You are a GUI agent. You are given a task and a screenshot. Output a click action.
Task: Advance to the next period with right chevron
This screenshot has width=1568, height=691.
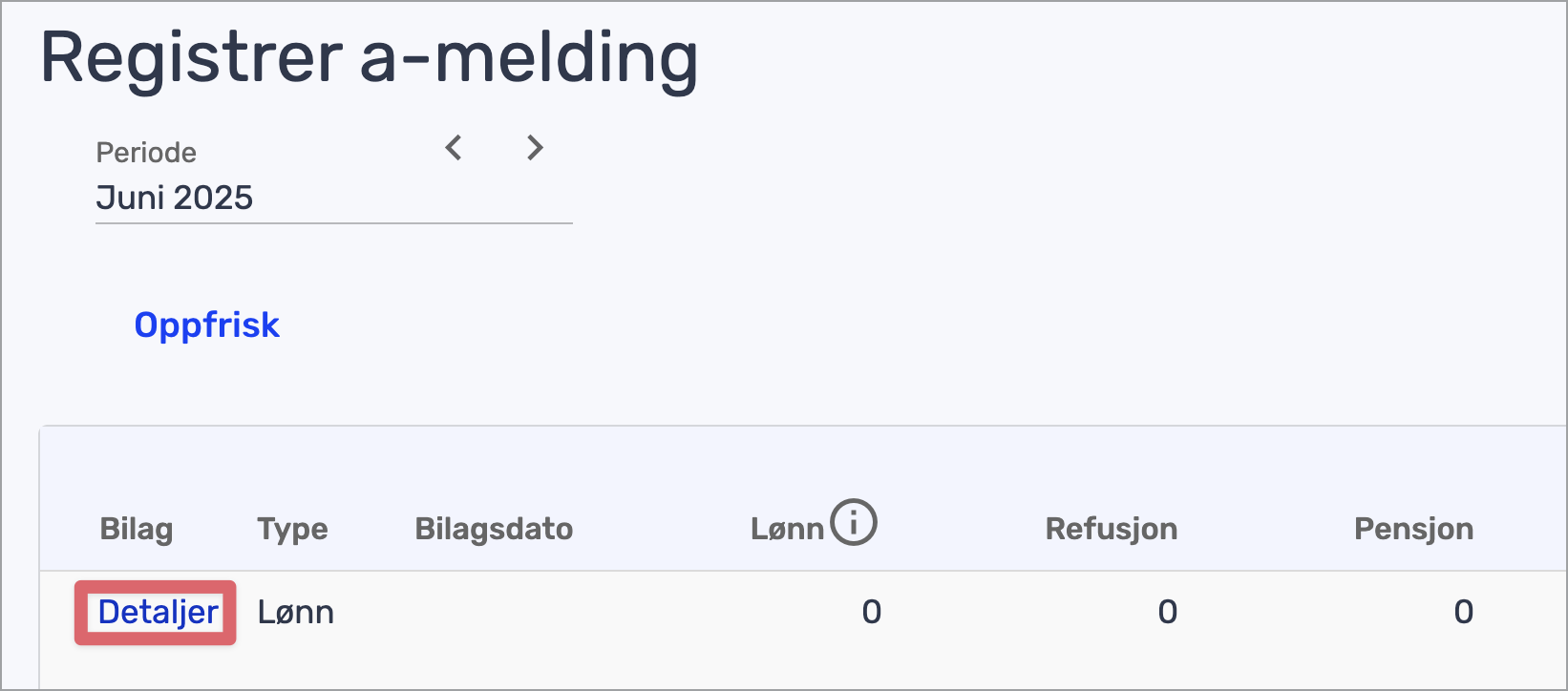click(535, 148)
